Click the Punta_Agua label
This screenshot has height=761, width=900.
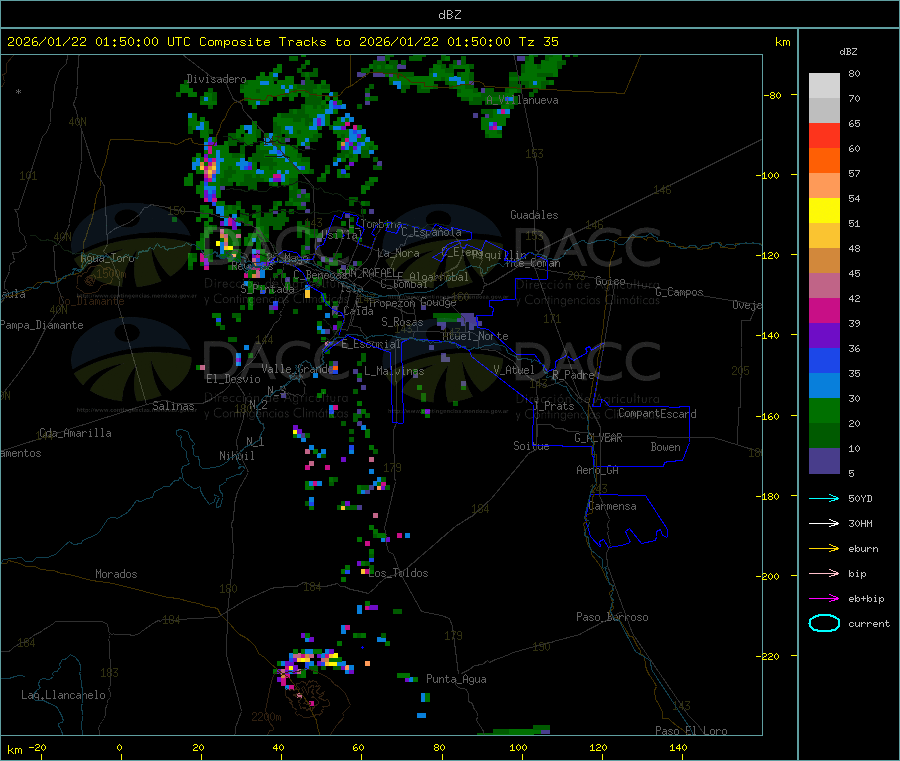pyautogui.click(x=456, y=680)
